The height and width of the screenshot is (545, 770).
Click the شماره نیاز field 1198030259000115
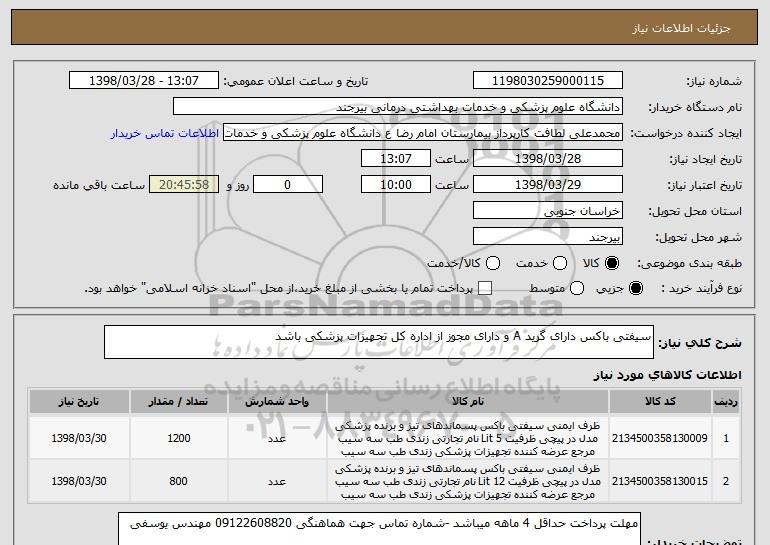(548, 81)
